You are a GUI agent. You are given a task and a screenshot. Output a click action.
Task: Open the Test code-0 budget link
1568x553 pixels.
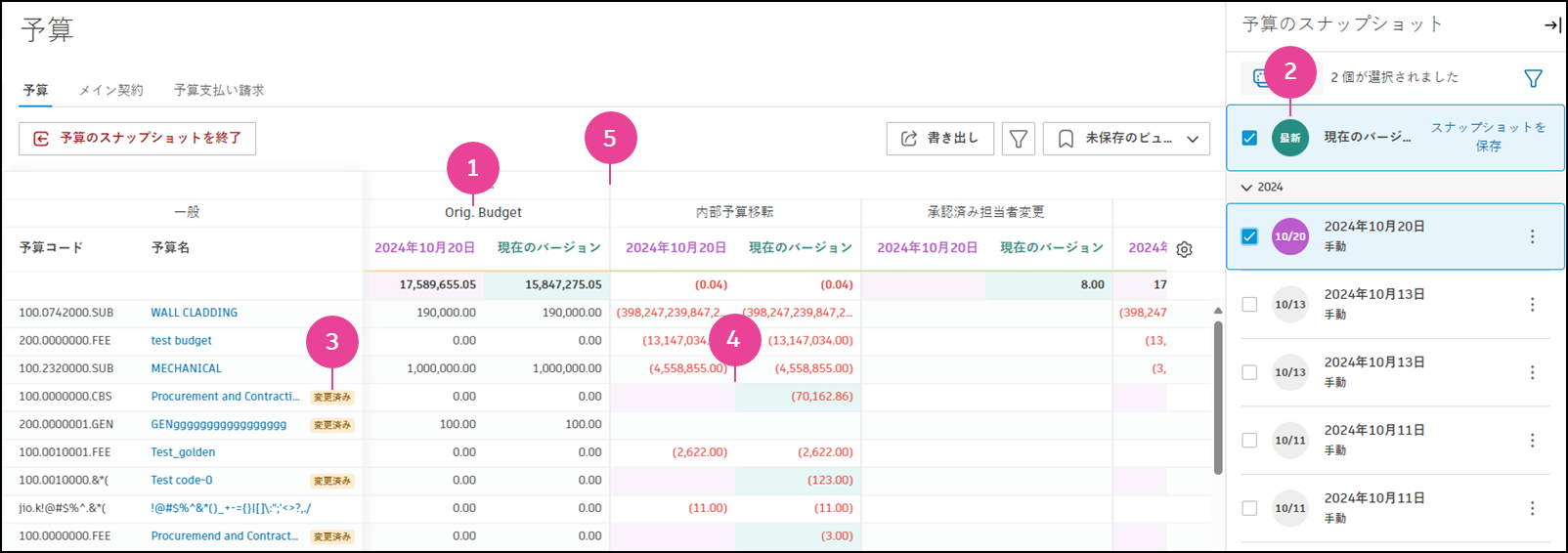point(182,481)
